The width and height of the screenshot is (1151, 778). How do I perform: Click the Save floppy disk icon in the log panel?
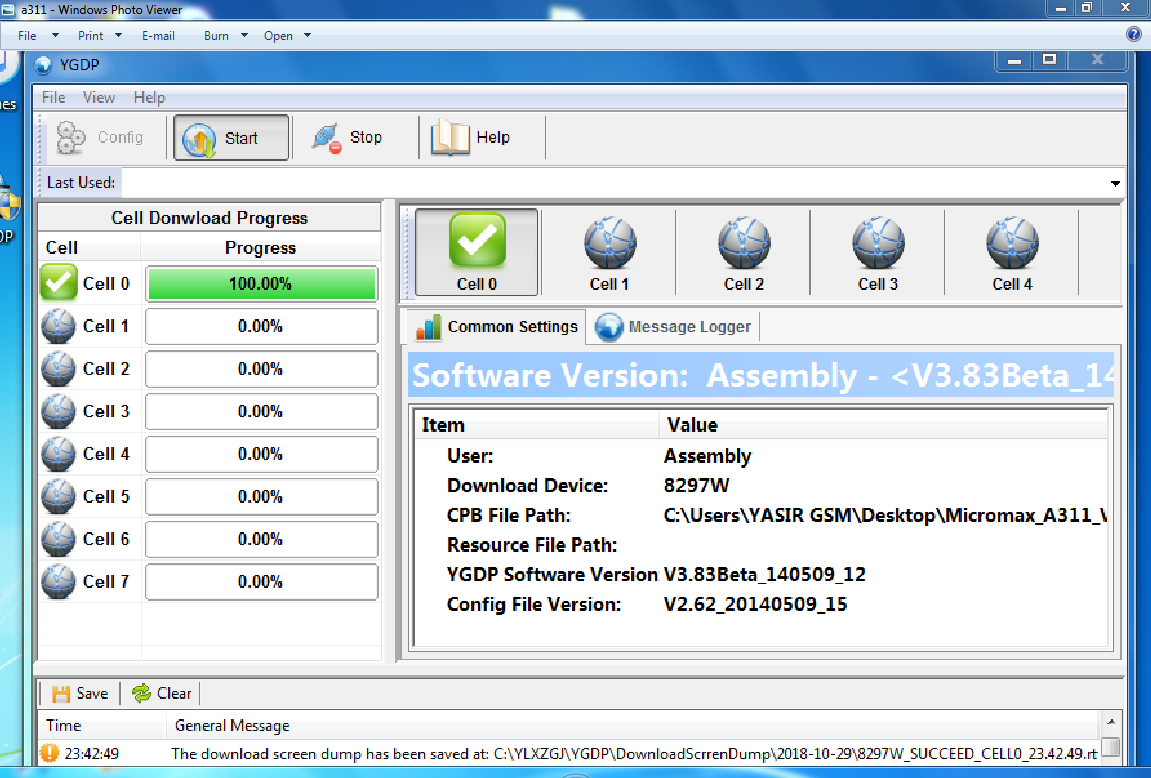(x=61, y=694)
